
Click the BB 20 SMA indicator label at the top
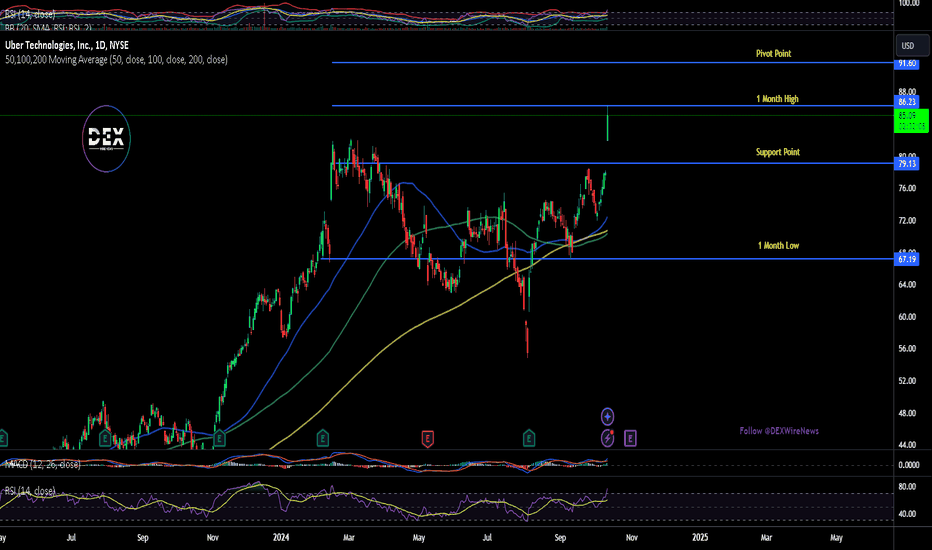click(49, 27)
